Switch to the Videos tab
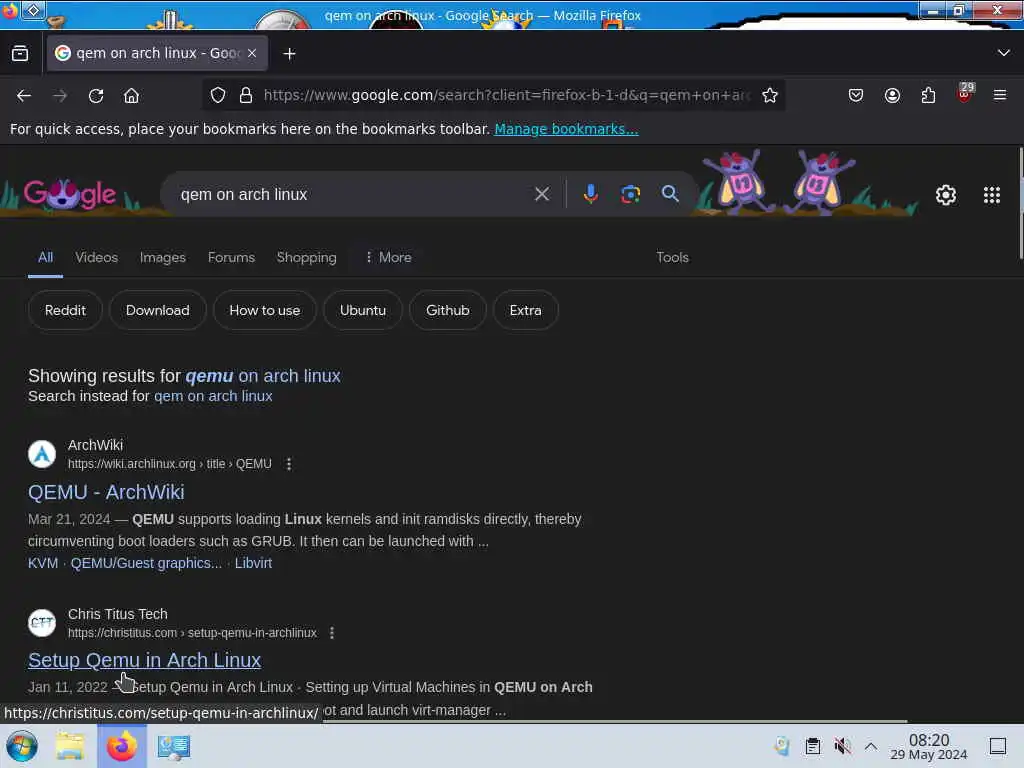The height and width of the screenshot is (768, 1024). 97,257
